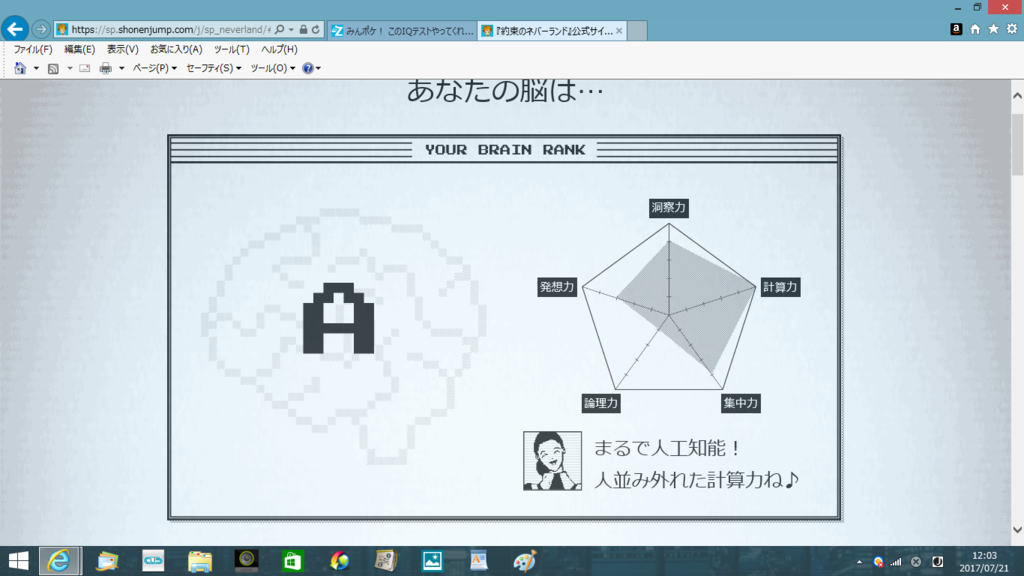Click the browser Back arrow button
Screen dimensions: 1024x576
[x=15, y=29]
